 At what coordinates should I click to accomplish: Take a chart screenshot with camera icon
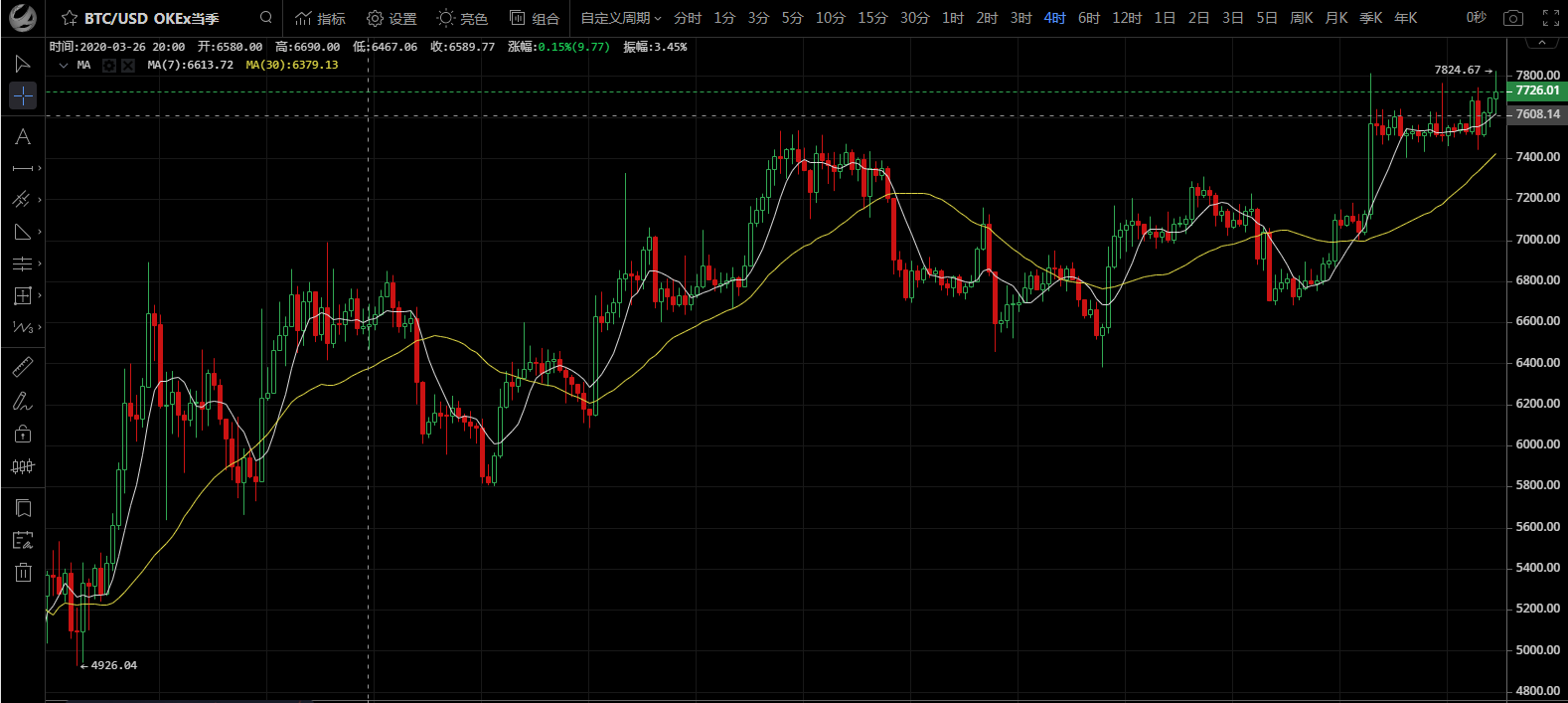tap(1512, 18)
